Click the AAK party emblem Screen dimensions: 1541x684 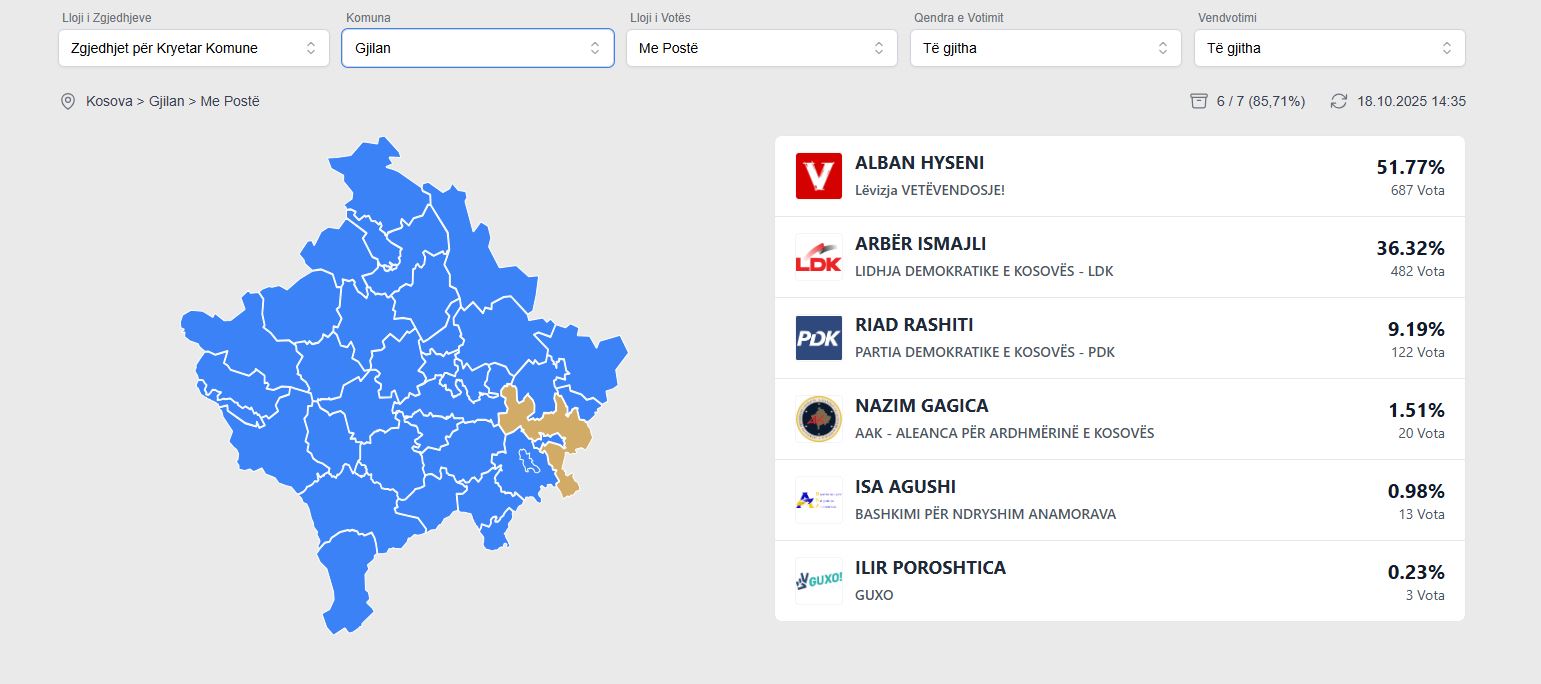(x=818, y=419)
